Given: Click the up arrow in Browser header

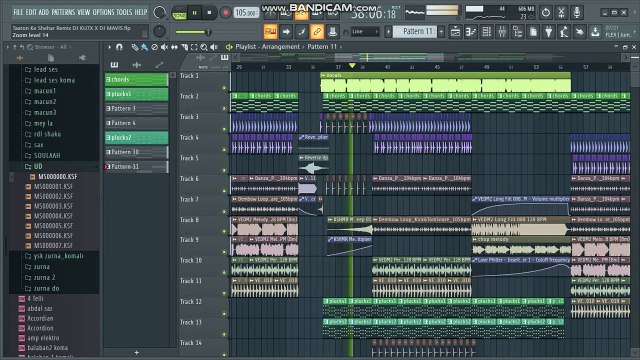Looking at the screenshot, I should point(14,47).
